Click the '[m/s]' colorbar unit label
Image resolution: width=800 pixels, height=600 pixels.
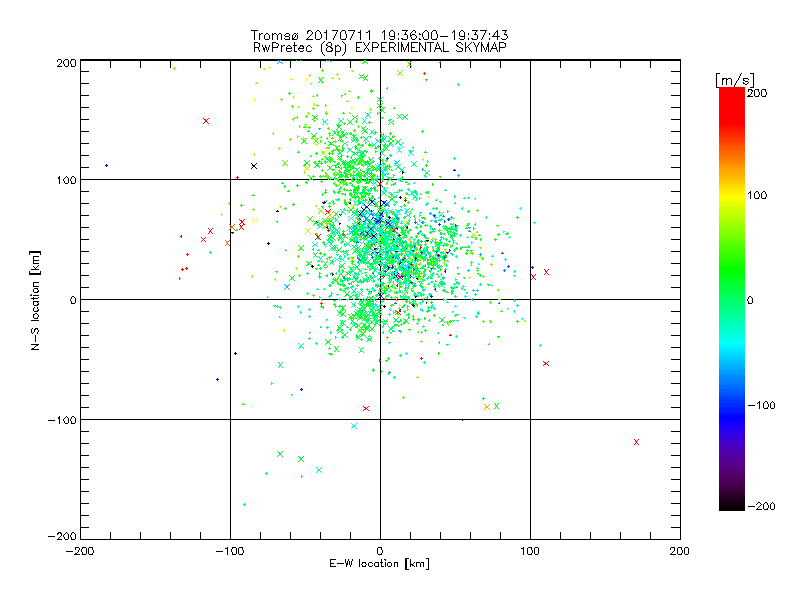[x=735, y=80]
